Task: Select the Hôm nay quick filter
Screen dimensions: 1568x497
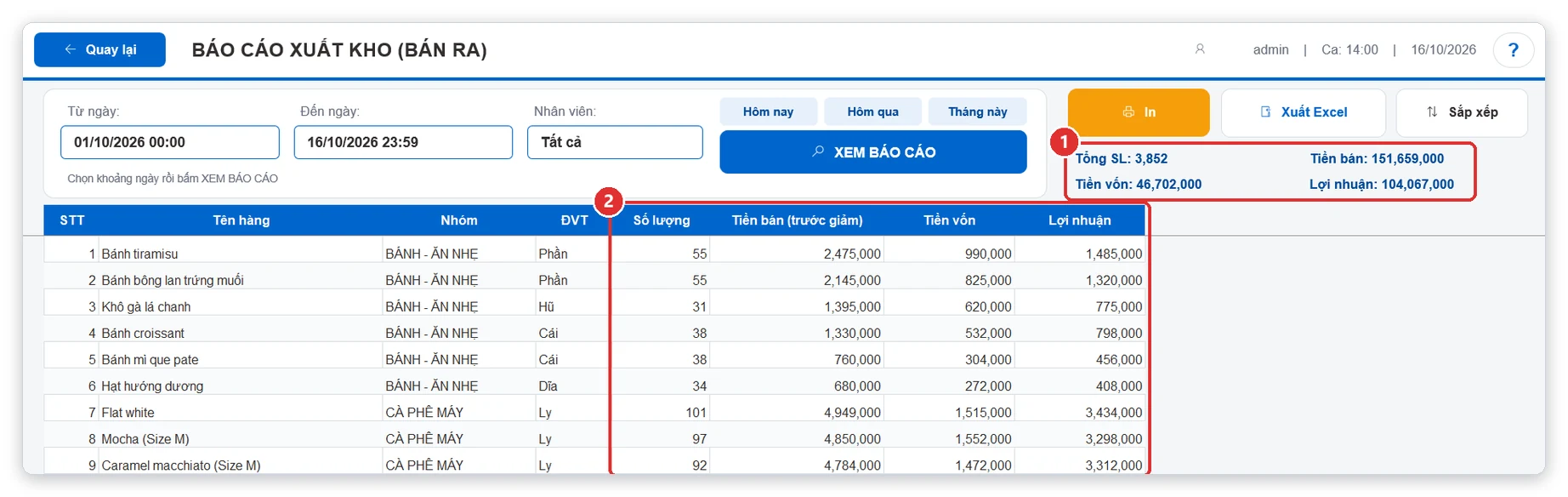Action: [x=769, y=111]
